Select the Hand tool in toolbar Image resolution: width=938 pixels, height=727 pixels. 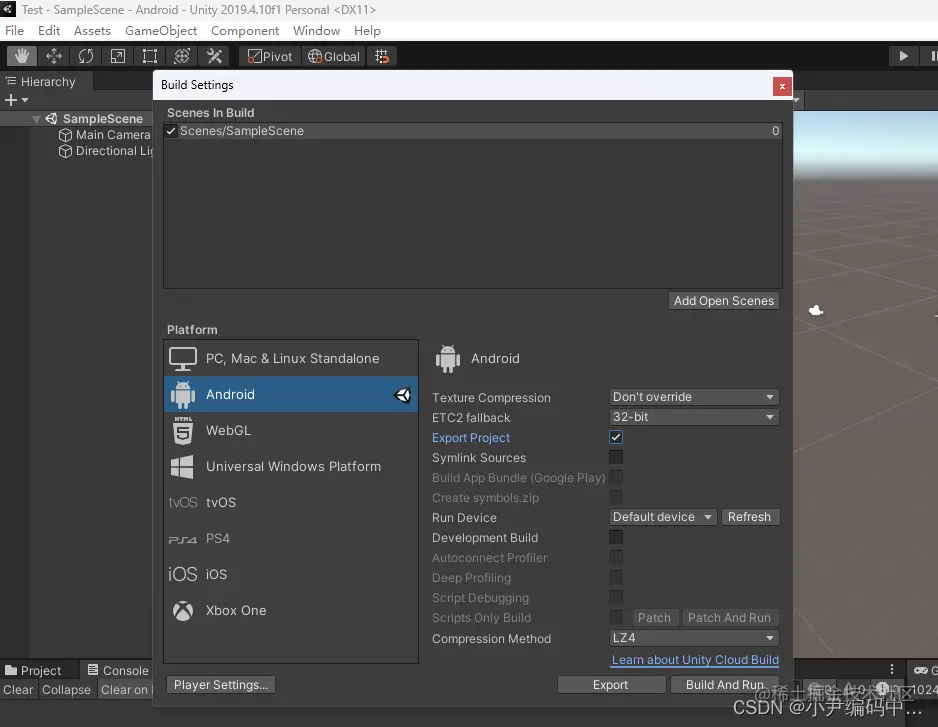[x=22, y=56]
